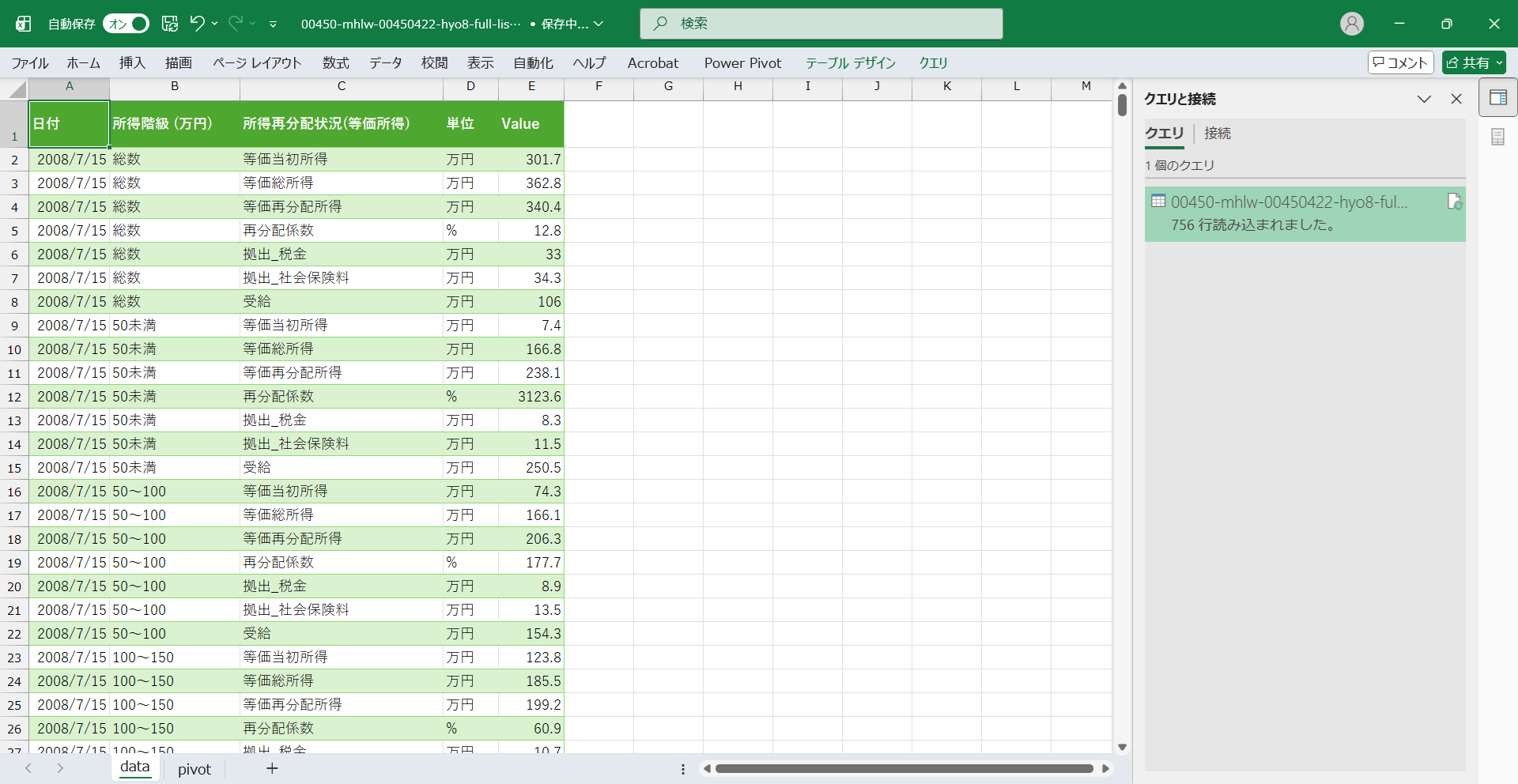Click the search box in title bar
This screenshot has width=1518, height=784.
click(x=821, y=24)
